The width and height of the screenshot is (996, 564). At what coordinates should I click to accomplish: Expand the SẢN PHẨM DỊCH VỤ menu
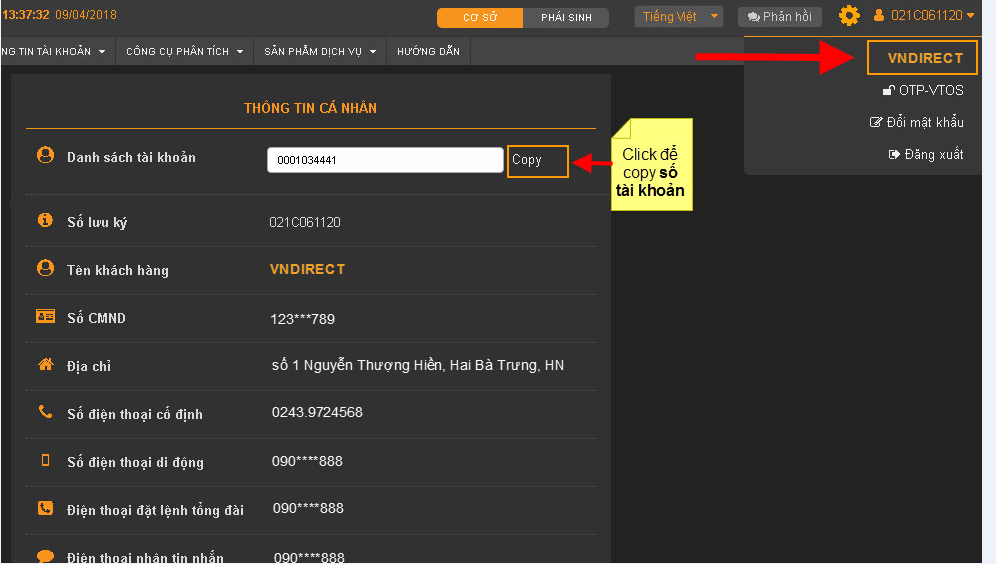click(320, 51)
